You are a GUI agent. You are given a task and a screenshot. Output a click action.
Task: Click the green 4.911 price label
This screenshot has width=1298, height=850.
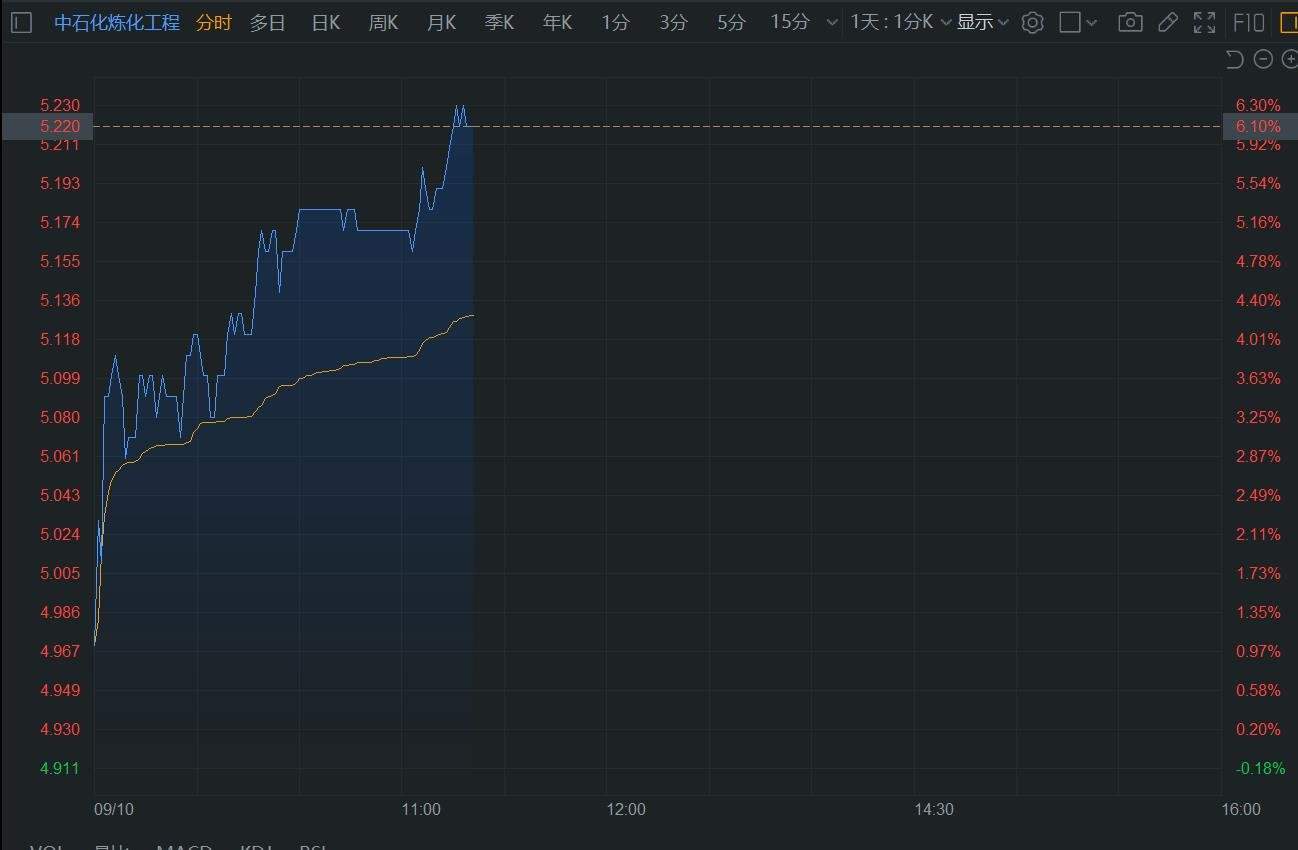[x=60, y=768]
